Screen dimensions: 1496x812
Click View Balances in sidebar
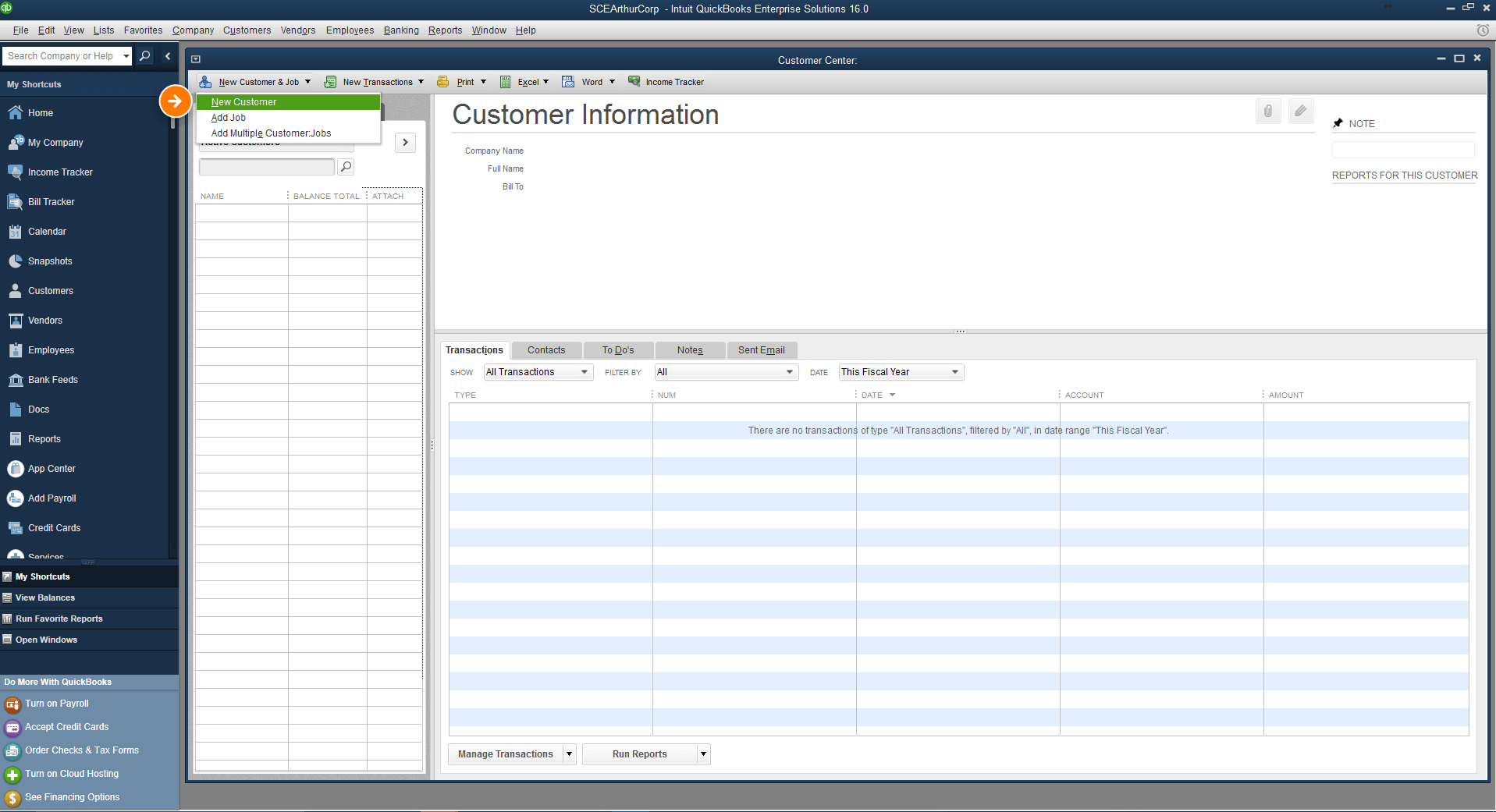pyautogui.click(x=89, y=597)
